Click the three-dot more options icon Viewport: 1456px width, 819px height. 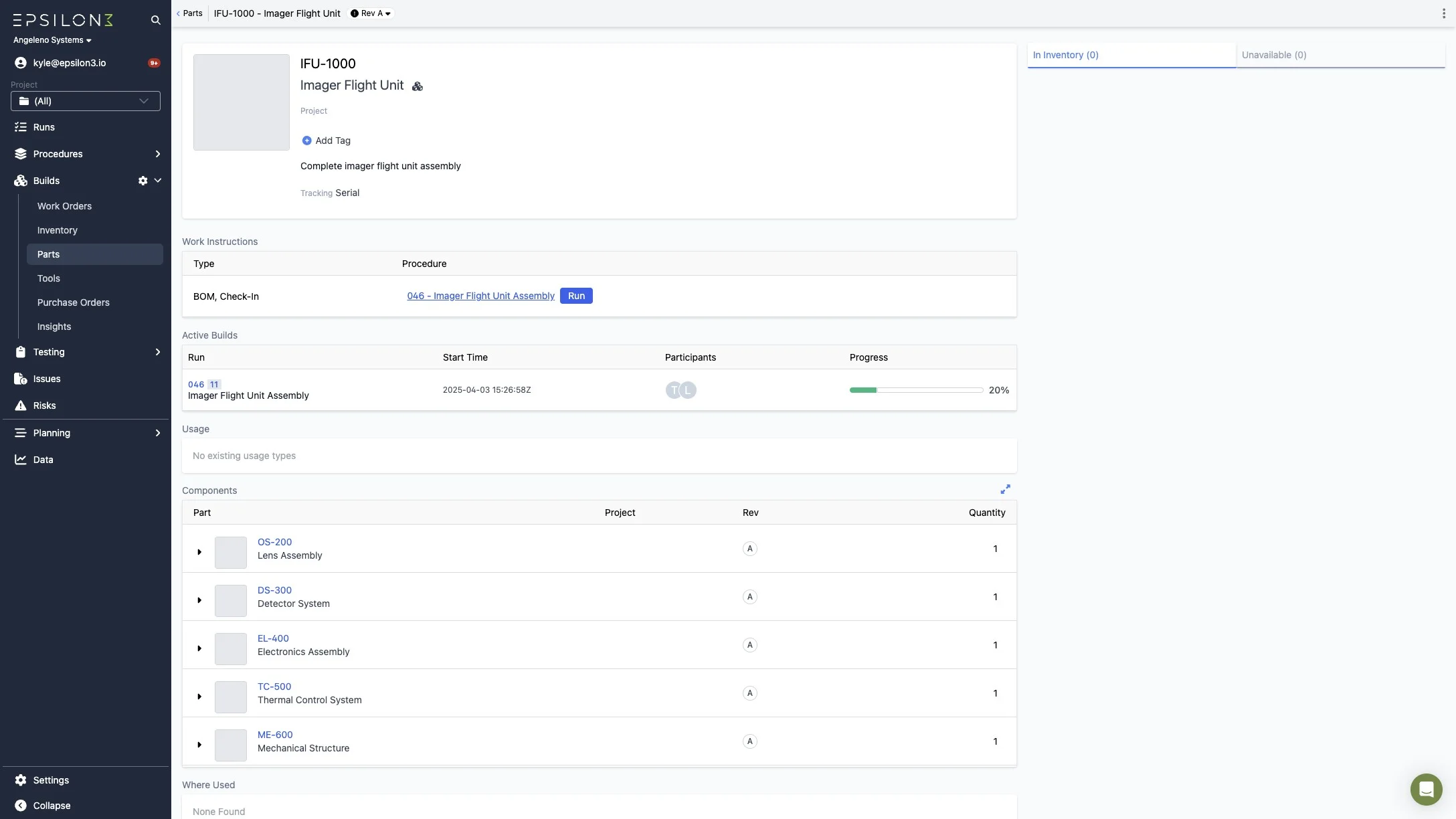[1443, 13]
